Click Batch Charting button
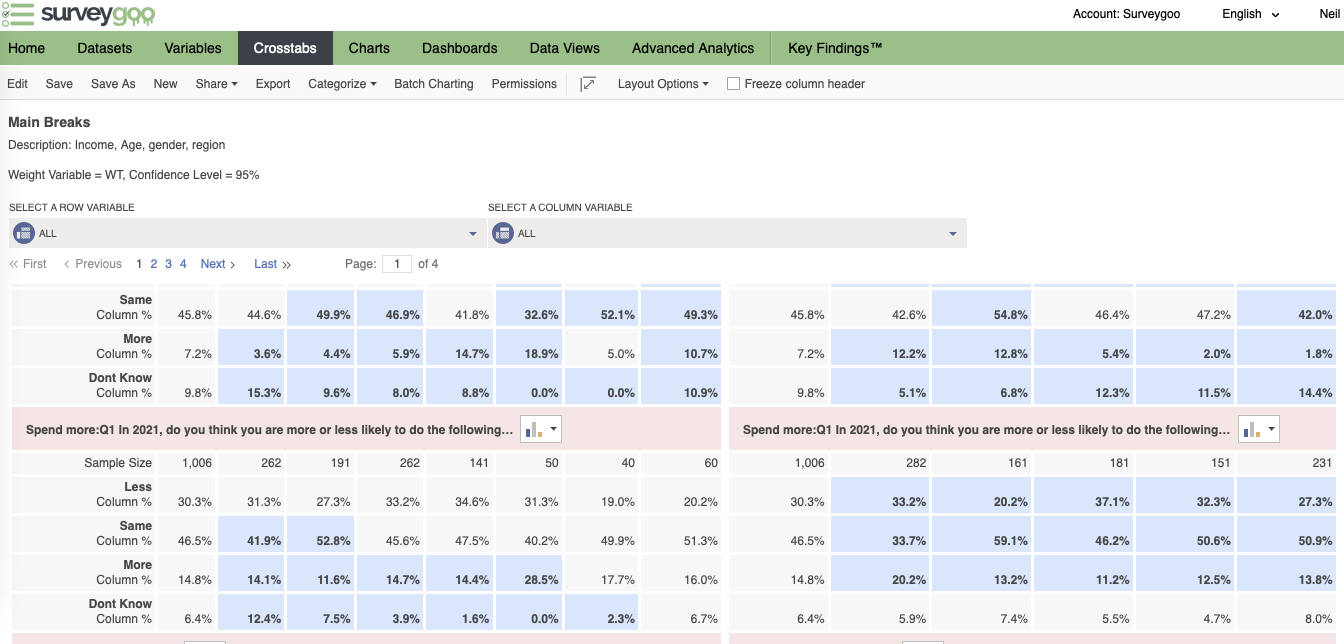This screenshot has width=1344, height=644. click(434, 84)
